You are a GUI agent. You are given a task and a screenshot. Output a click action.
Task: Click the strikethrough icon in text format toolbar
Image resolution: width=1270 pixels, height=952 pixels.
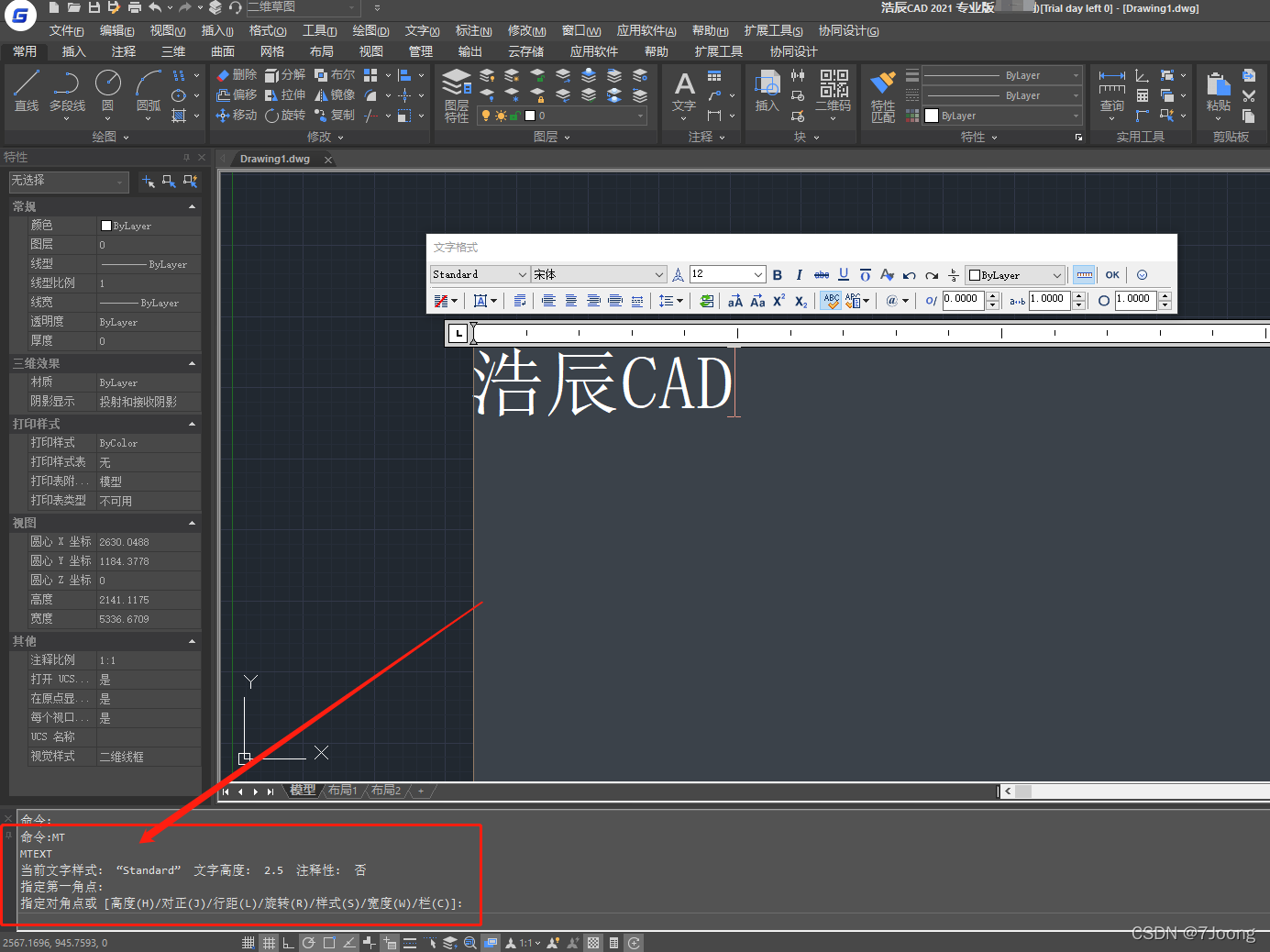coord(822,274)
